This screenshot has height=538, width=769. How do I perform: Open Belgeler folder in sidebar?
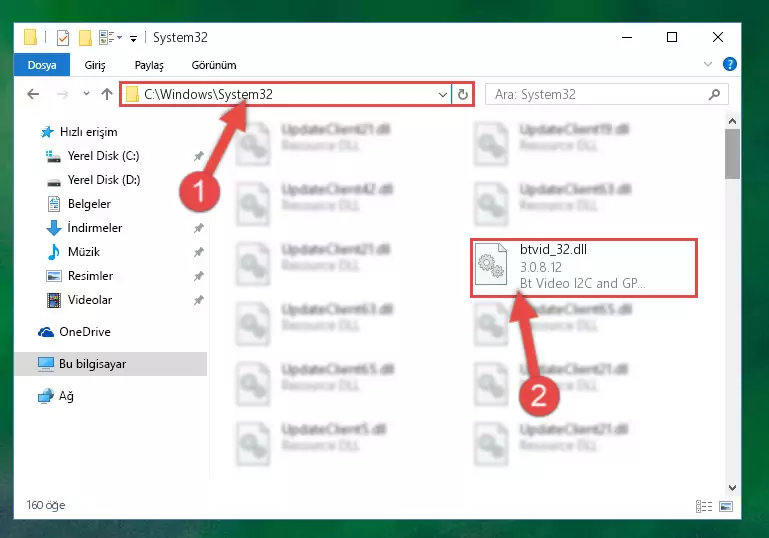tap(89, 204)
